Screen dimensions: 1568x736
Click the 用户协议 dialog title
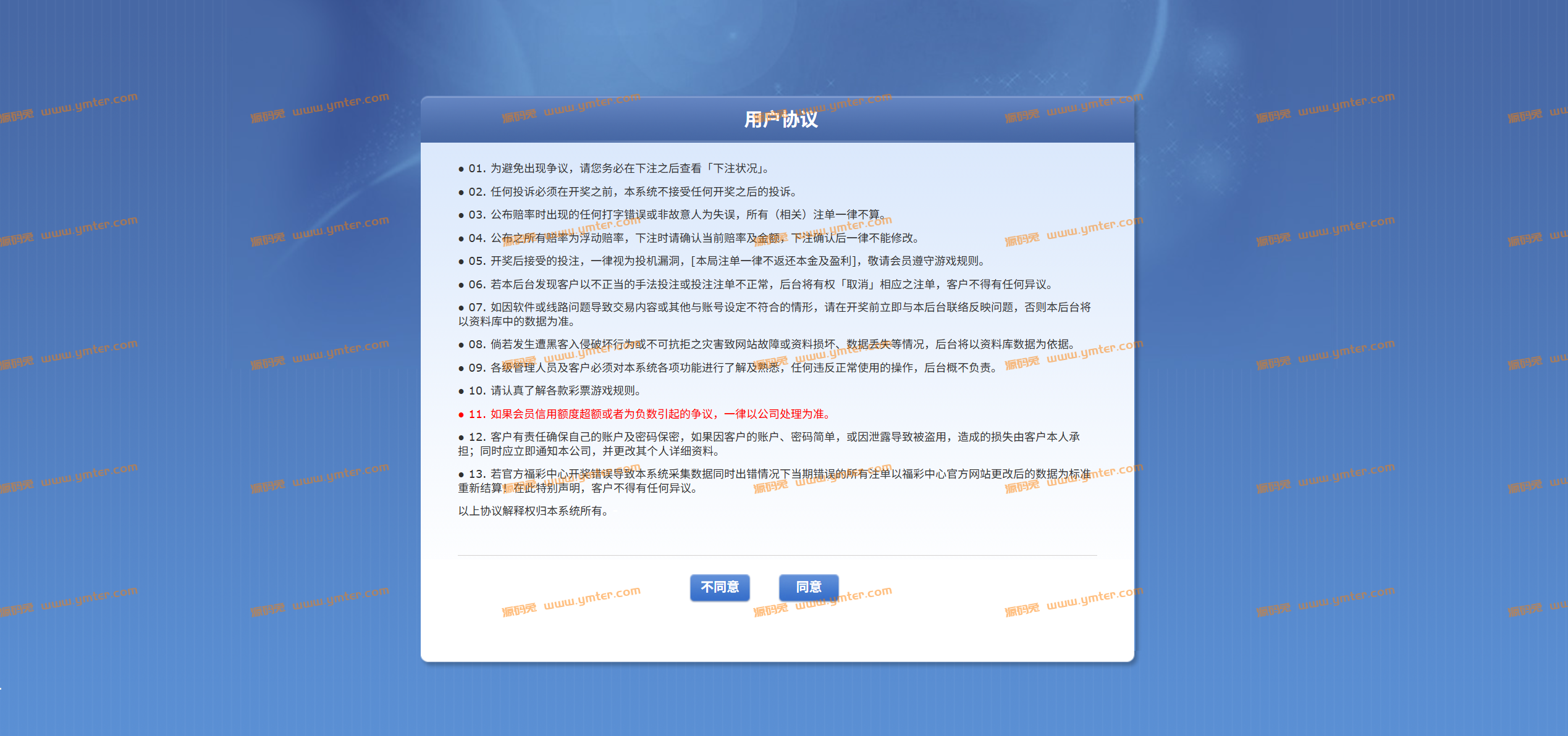tap(780, 119)
